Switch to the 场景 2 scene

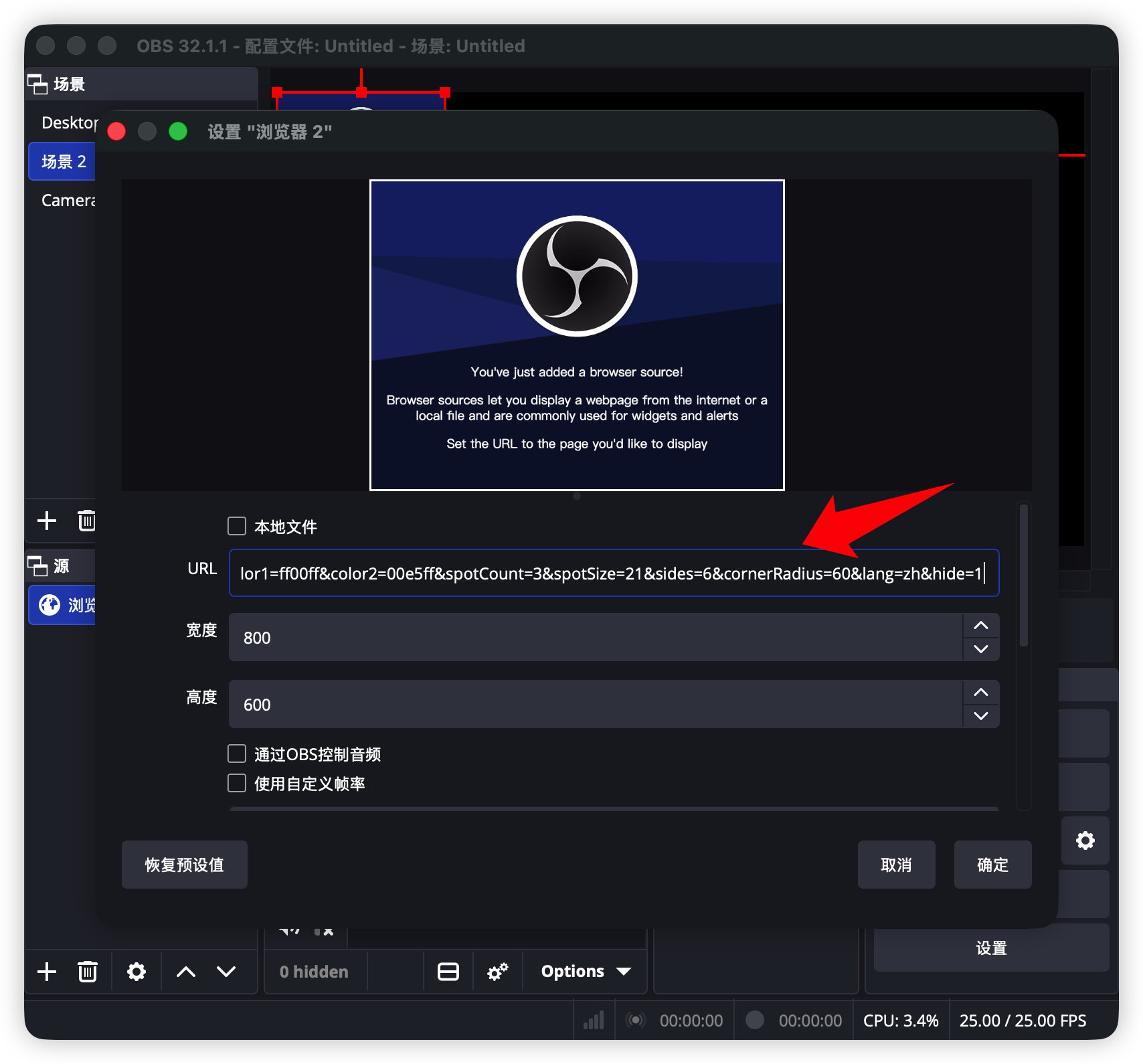coord(62,161)
